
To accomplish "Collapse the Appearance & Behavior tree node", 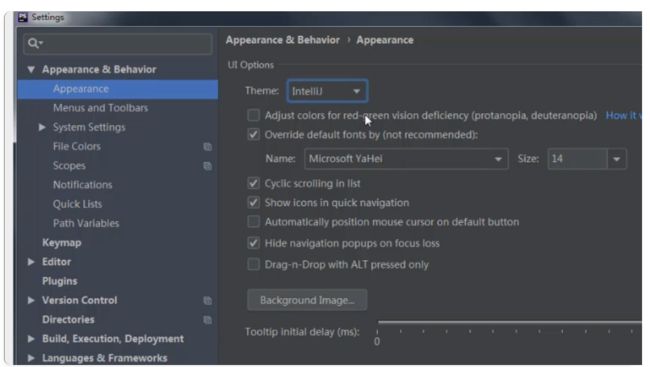I will pyautogui.click(x=31, y=69).
